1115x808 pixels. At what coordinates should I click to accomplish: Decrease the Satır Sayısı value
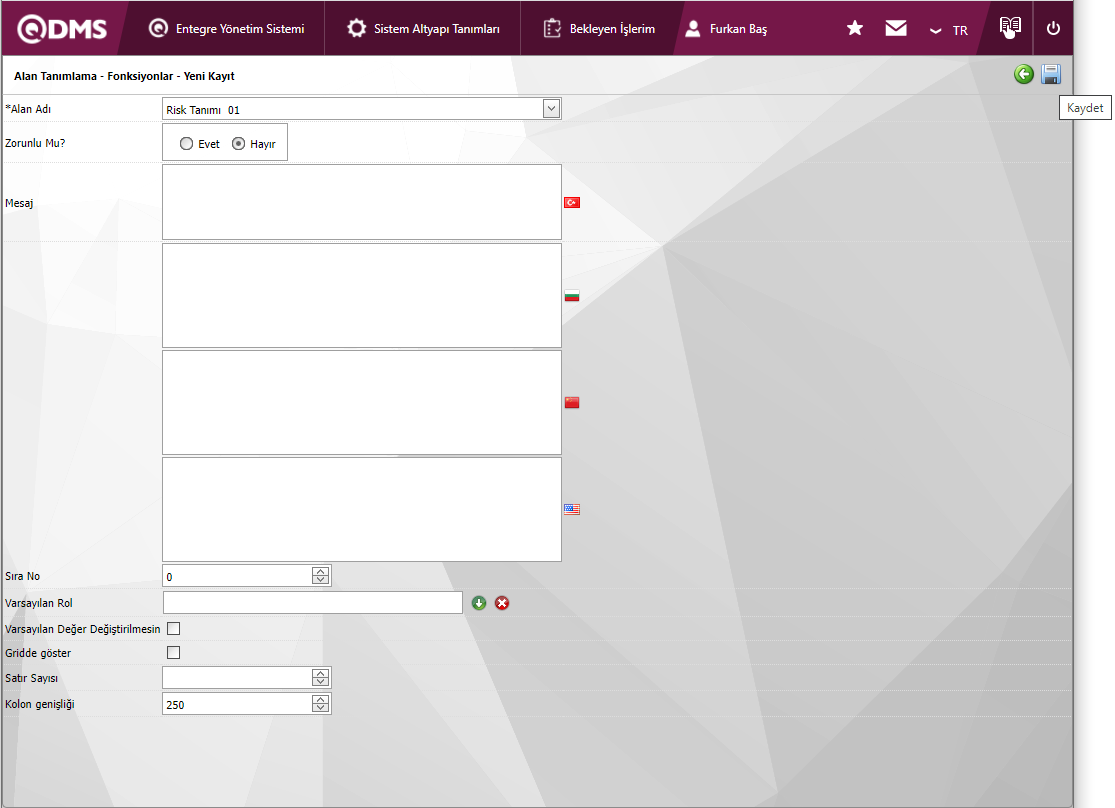click(321, 682)
